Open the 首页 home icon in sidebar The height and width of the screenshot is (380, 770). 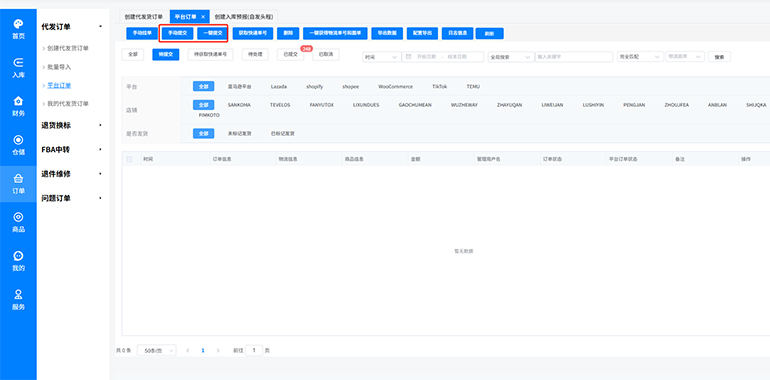click(18, 29)
